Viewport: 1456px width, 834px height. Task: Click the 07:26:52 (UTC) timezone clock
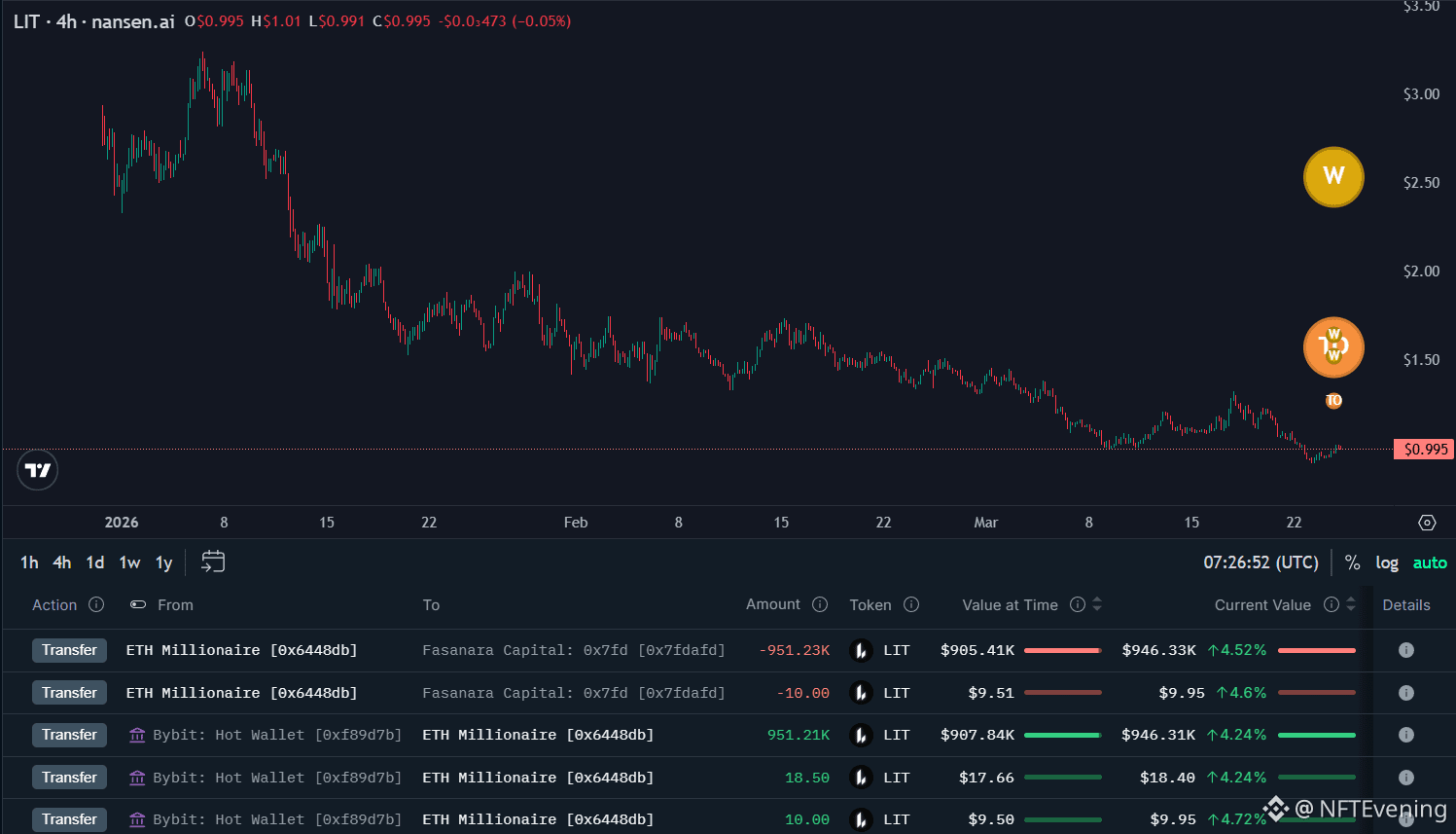click(x=1261, y=562)
